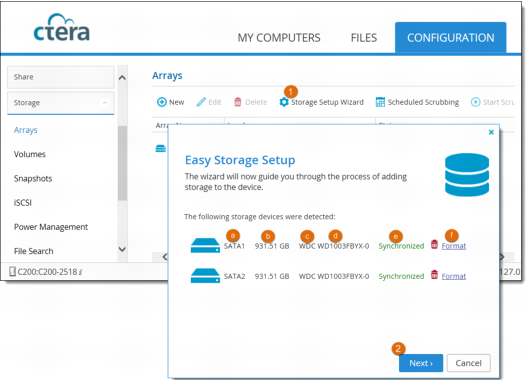Click the Delete trash icon in toolbar
Screen dimensions: 530x380
(x=238, y=102)
